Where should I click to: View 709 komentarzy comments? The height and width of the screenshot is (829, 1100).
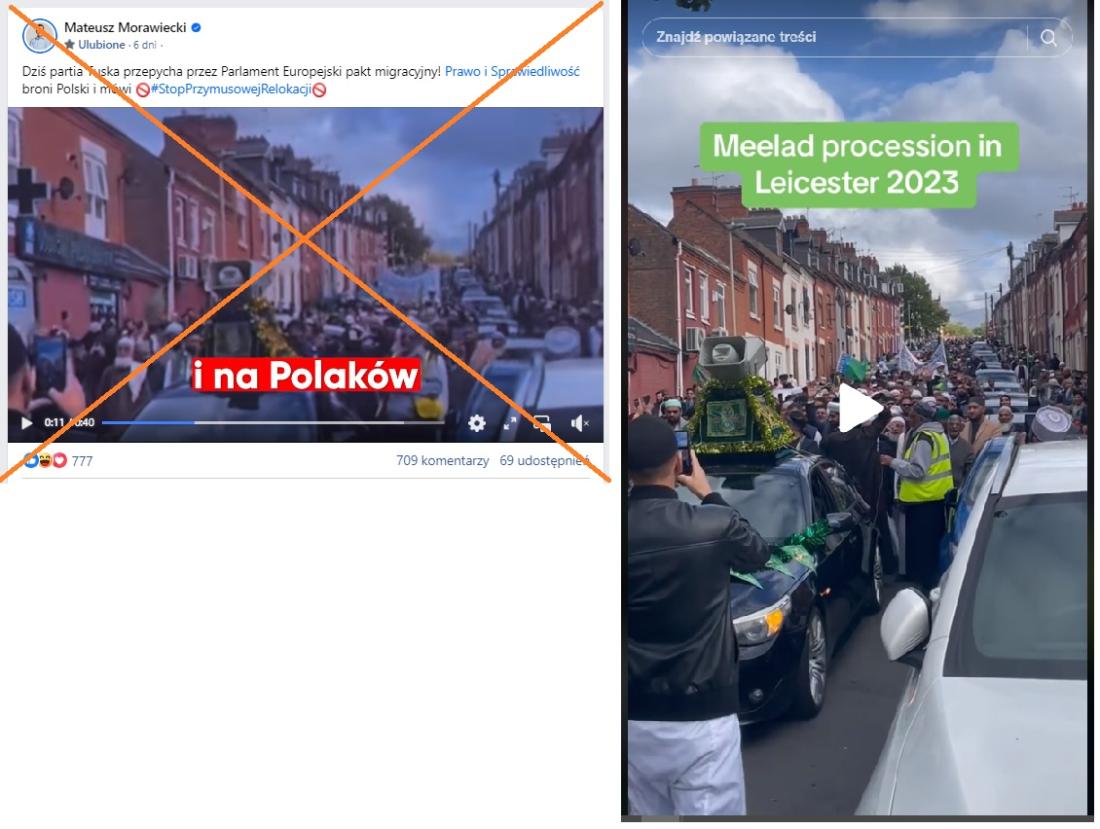click(x=443, y=461)
